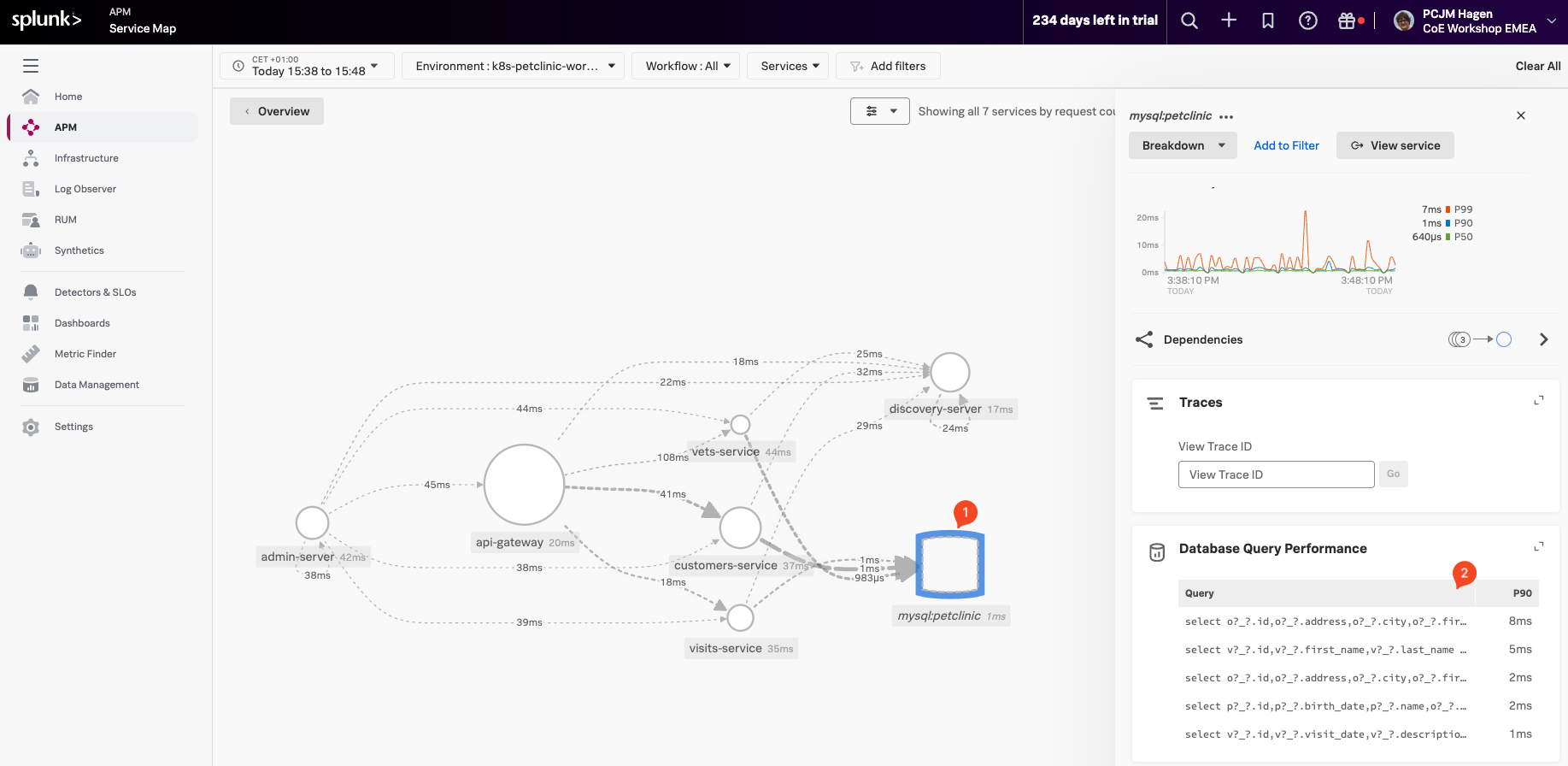The height and width of the screenshot is (766, 1568).
Task: Click the Add to Filter link
Action: (1286, 145)
